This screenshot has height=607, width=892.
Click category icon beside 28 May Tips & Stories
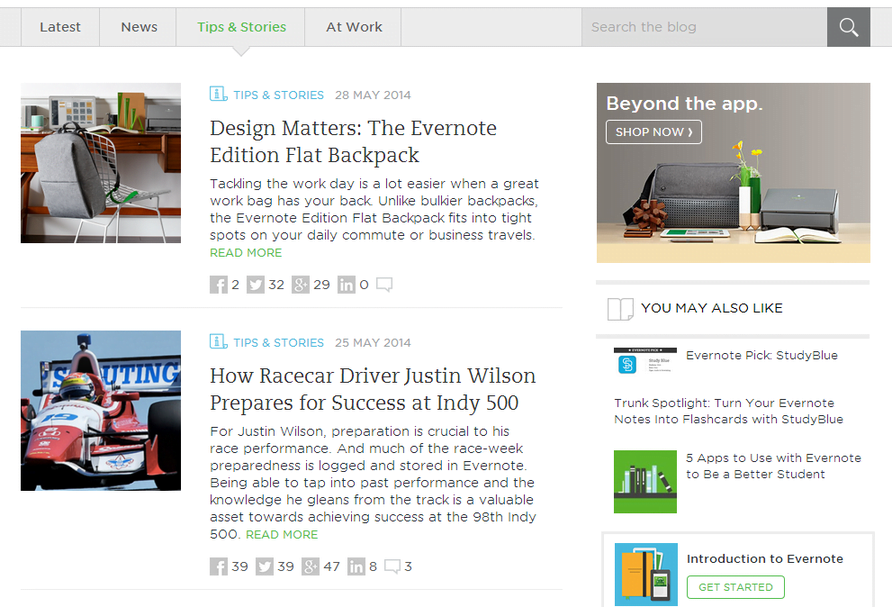(x=218, y=94)
